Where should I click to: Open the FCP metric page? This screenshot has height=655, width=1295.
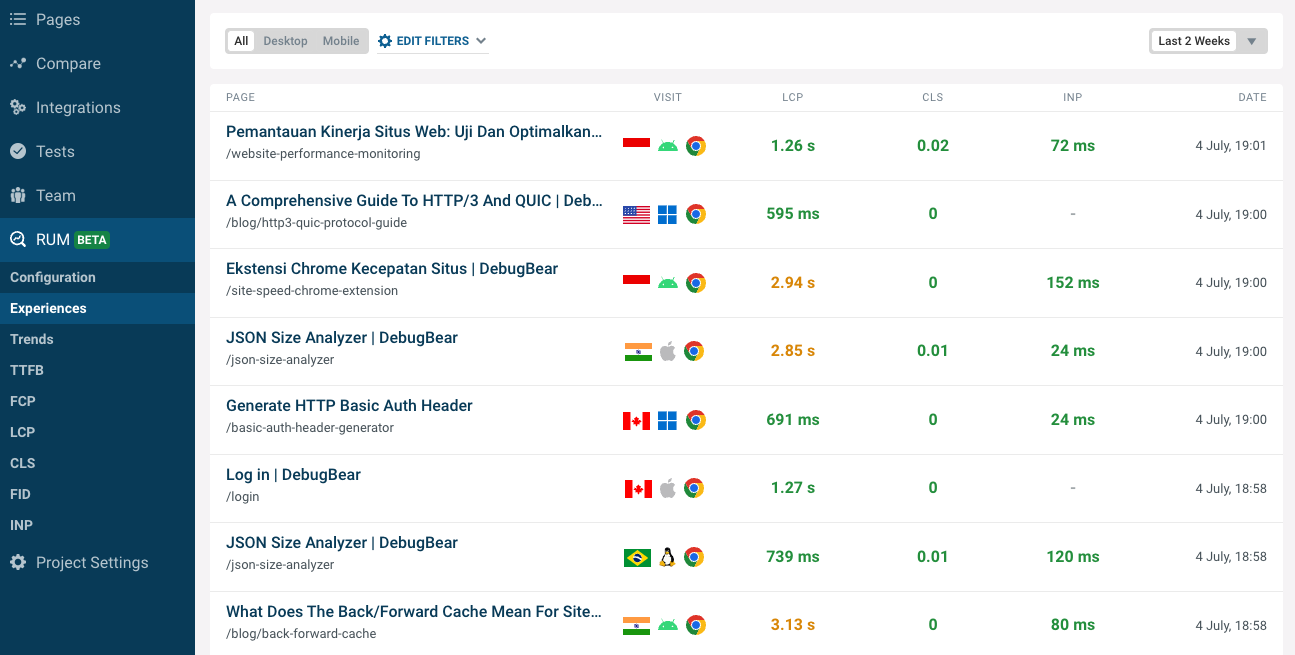97,401
